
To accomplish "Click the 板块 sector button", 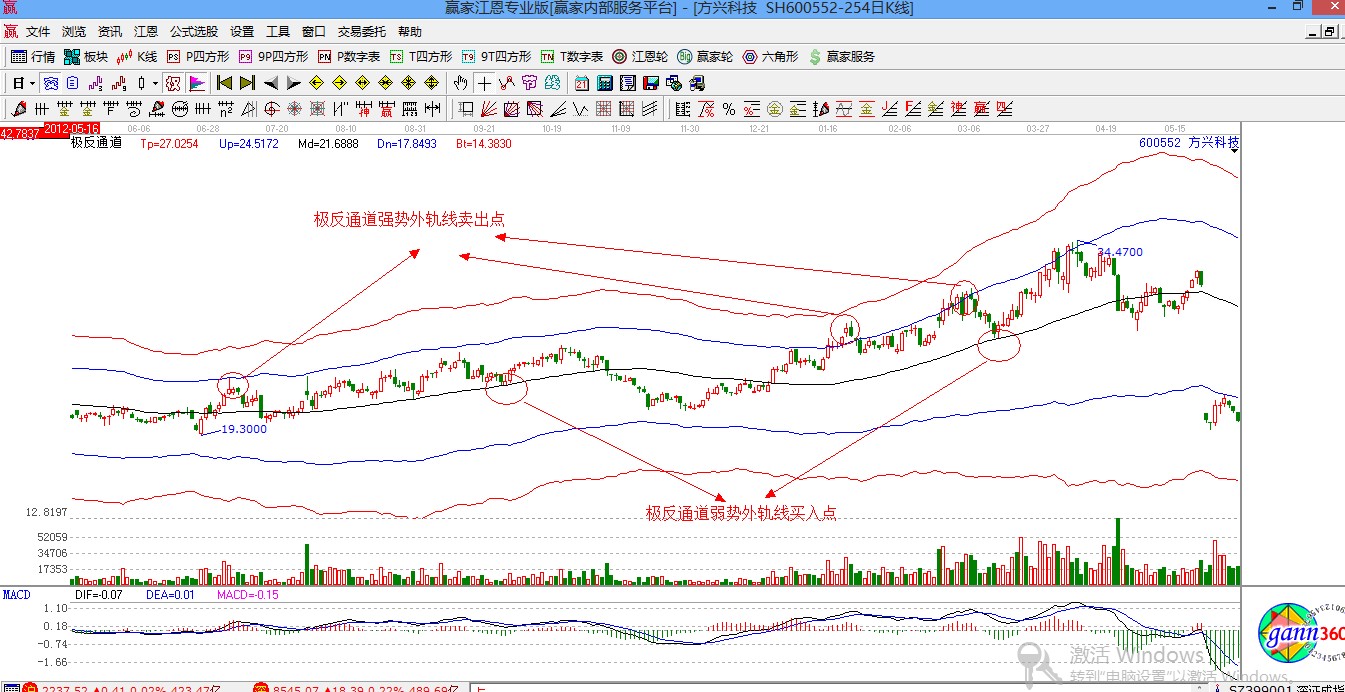I will (x=86, y=57).
